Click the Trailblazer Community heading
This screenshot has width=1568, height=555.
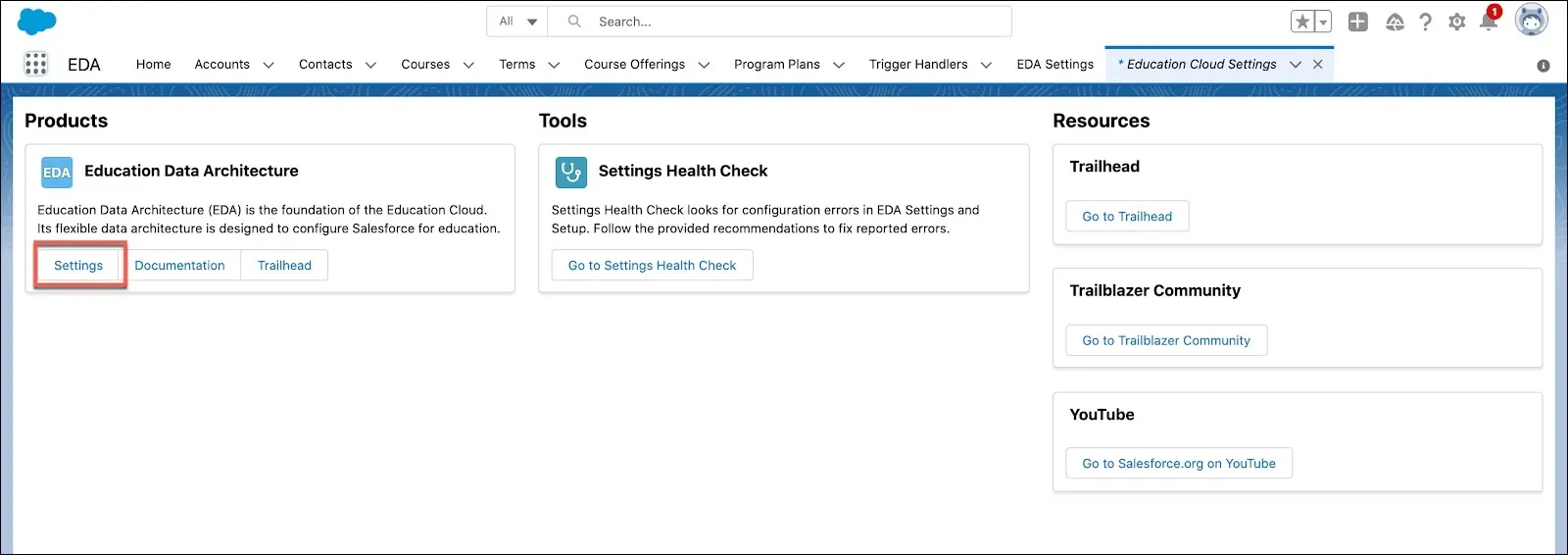(x=1154, y=290)
